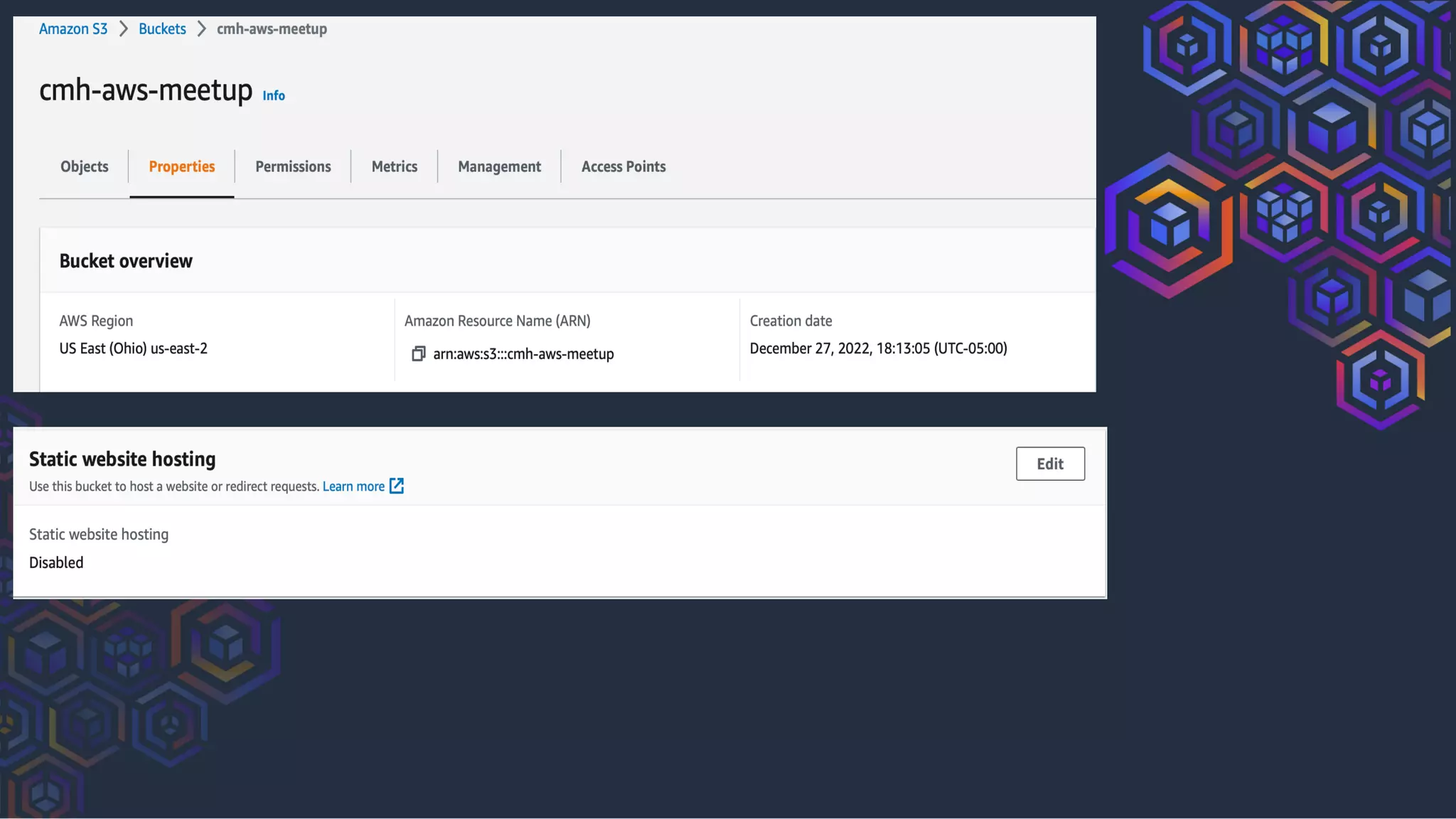
Task: Select the Properties tab
Action: [x=181, y=166]
